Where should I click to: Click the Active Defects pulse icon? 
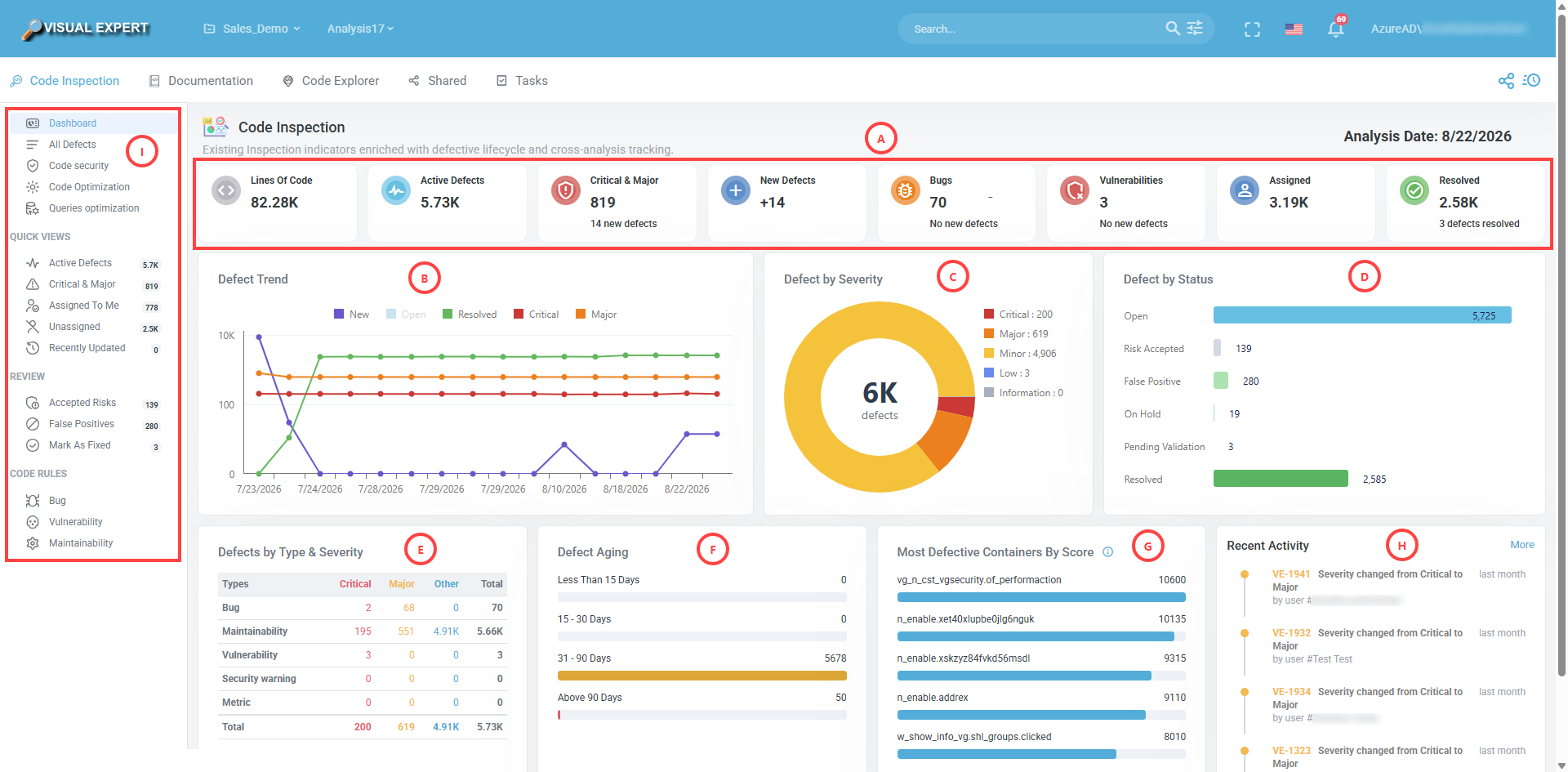click(x=396, y=191)
